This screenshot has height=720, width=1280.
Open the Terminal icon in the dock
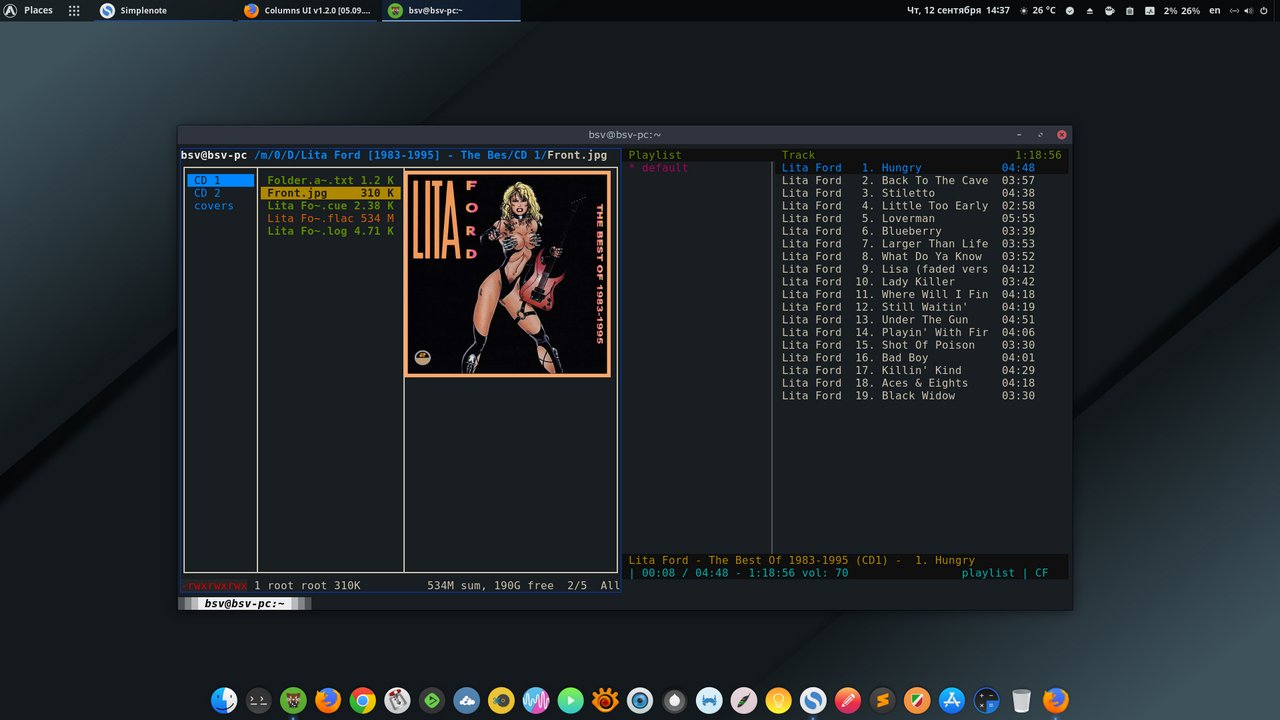(x=258, y=700)
